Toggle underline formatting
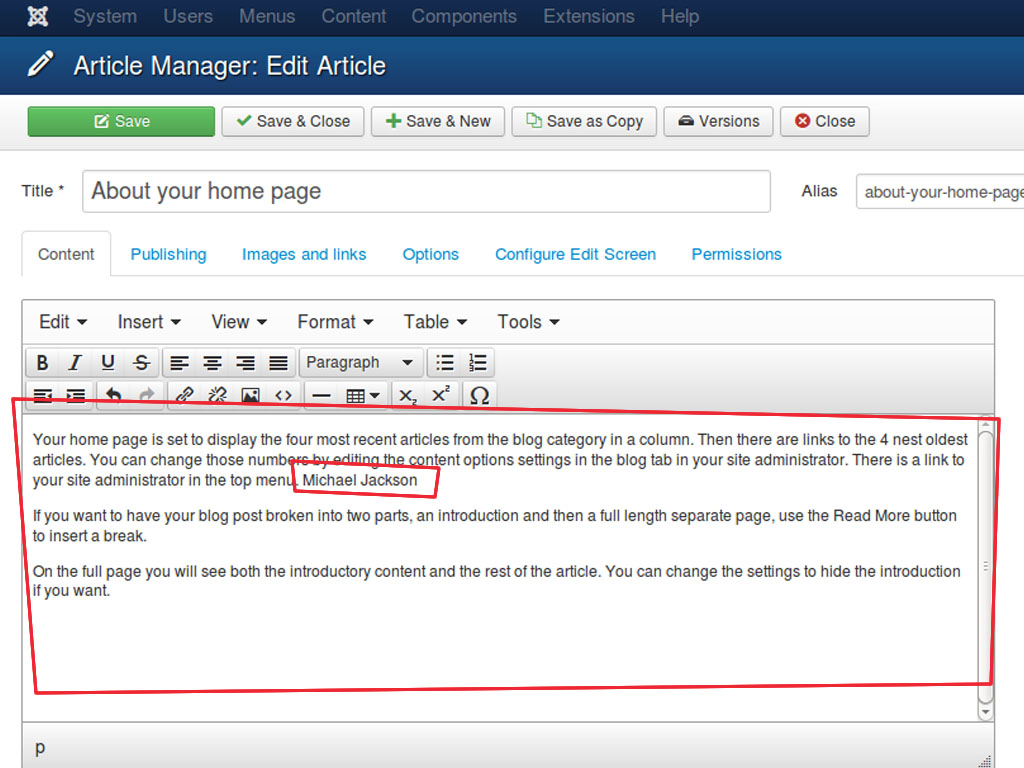Image resolution: width=1024 pixels, height=768 pixels. click(x=108, y=363)
